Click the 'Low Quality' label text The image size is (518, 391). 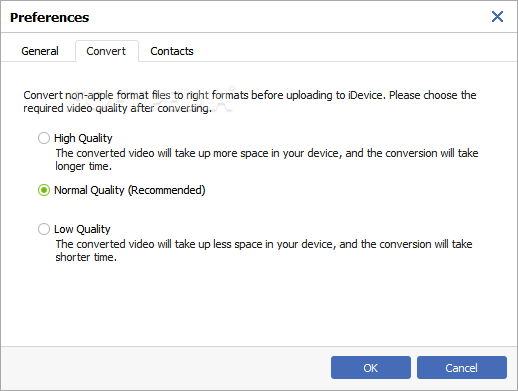coord(82,229)
